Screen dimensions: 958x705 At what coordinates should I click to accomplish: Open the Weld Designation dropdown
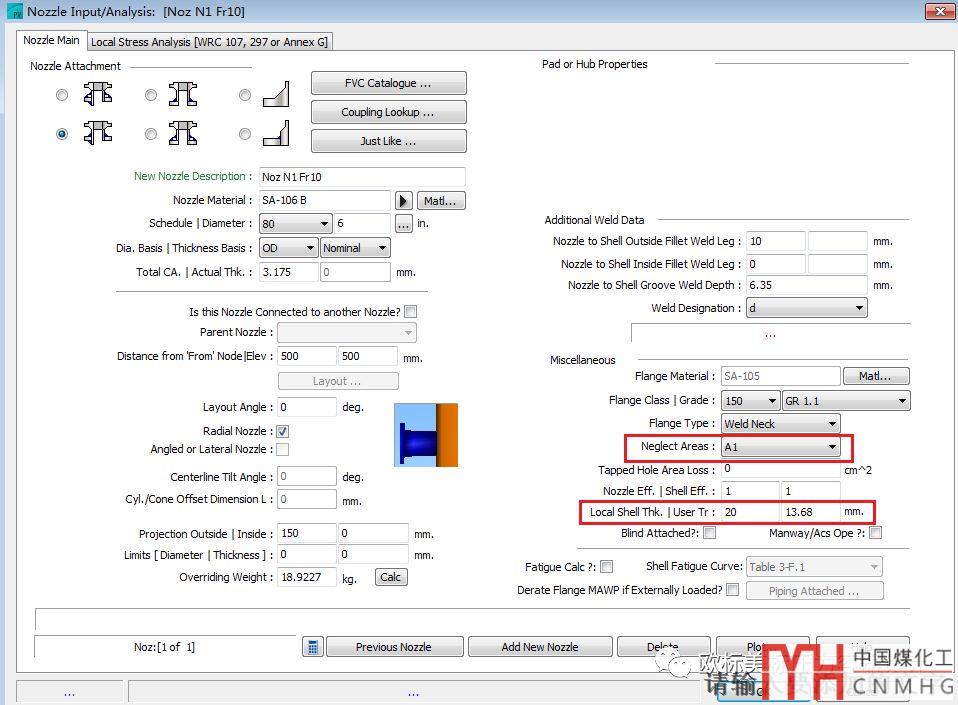(807, 308)
